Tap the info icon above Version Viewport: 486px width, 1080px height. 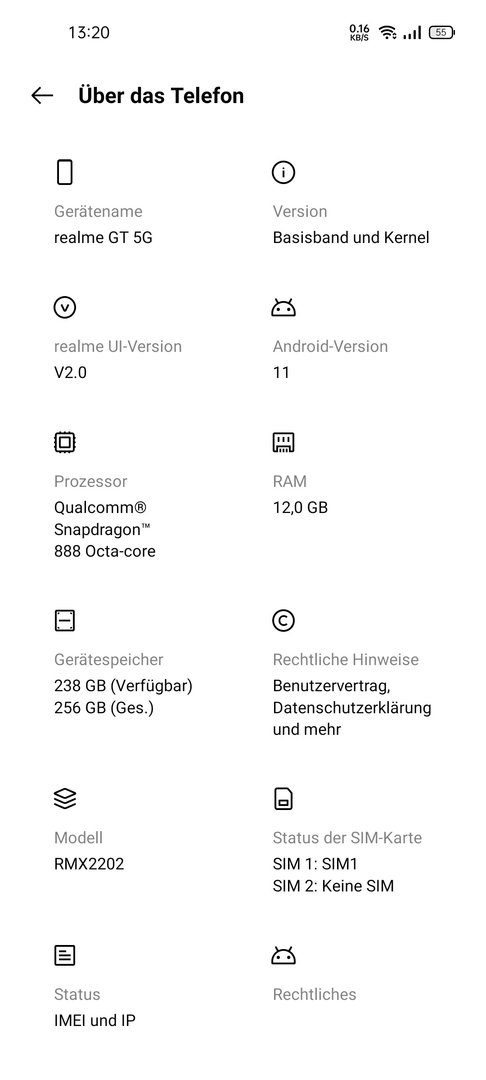[284, 172]
